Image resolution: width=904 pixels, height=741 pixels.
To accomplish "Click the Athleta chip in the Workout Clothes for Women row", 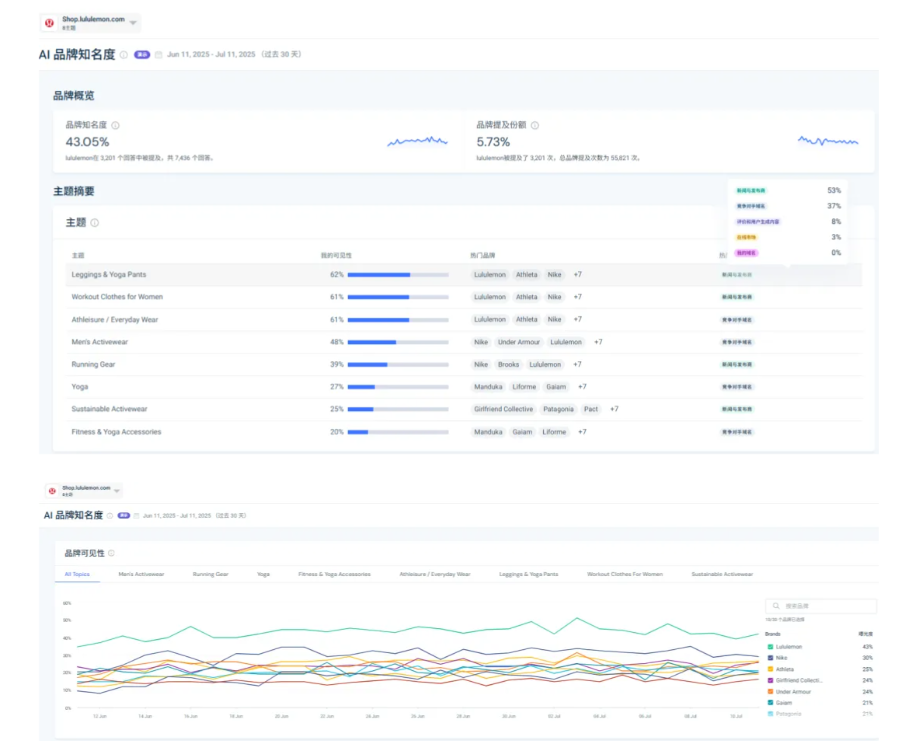I will click(x=526, y=297).
